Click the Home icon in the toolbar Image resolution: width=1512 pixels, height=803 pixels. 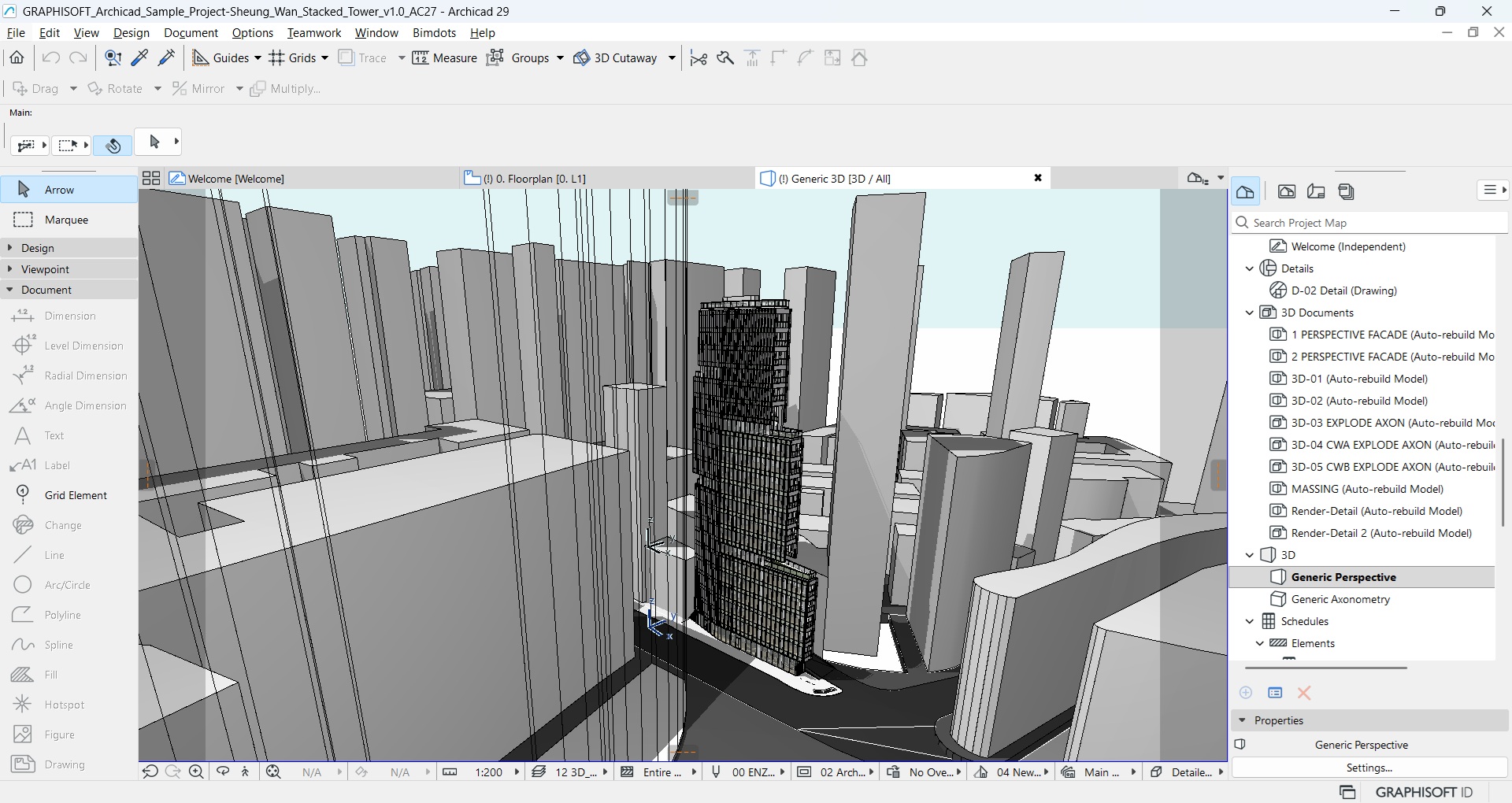17,57
